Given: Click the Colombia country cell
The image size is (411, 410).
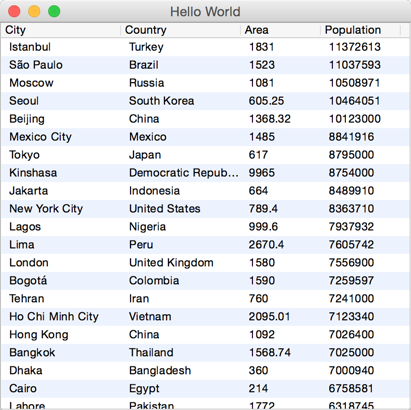Looking at the screenshot, I should tap(154, 281).
